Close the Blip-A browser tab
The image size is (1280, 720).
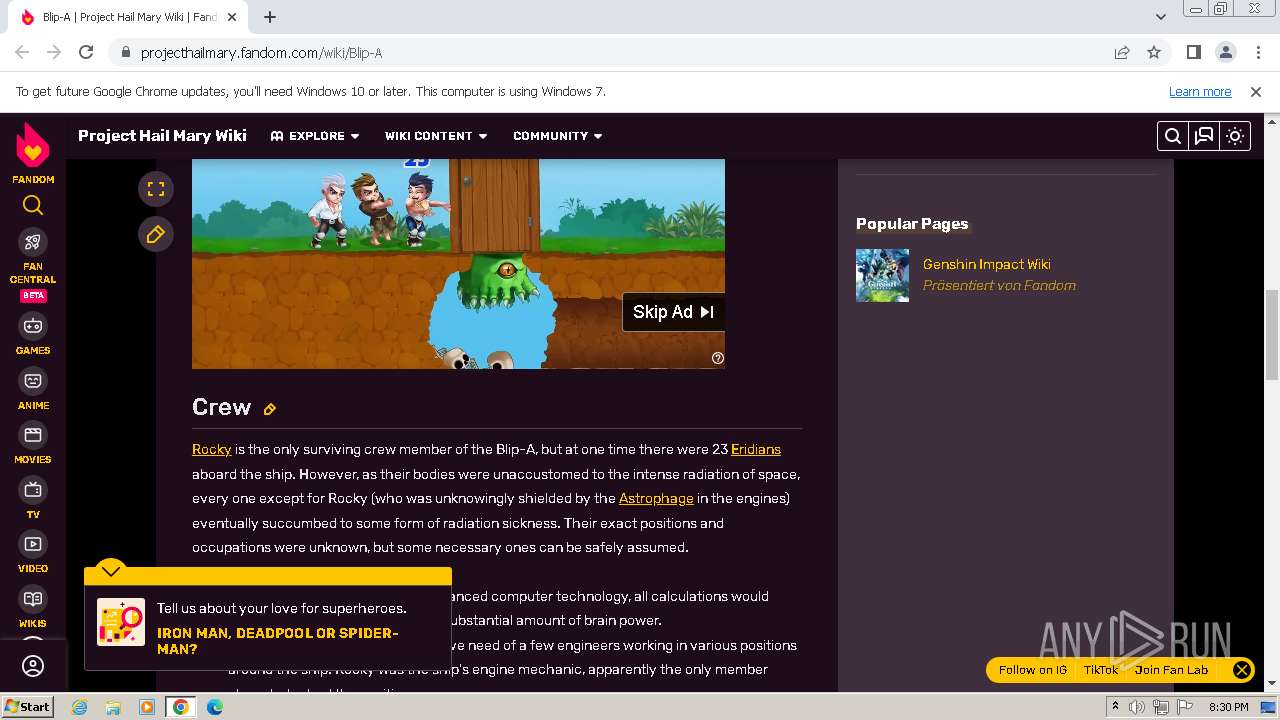233,17
